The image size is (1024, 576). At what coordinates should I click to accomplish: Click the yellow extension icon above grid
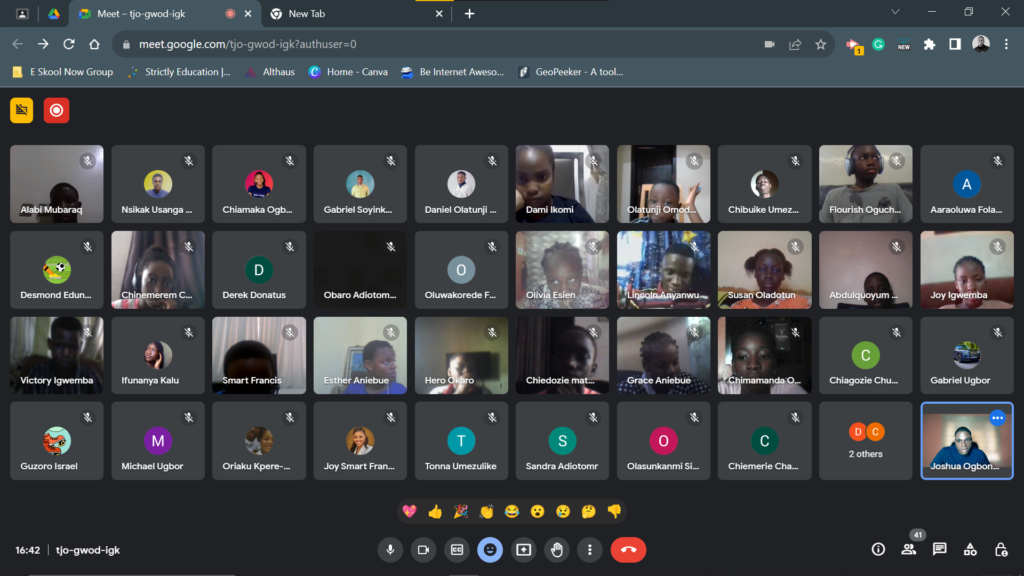[22, 110]
